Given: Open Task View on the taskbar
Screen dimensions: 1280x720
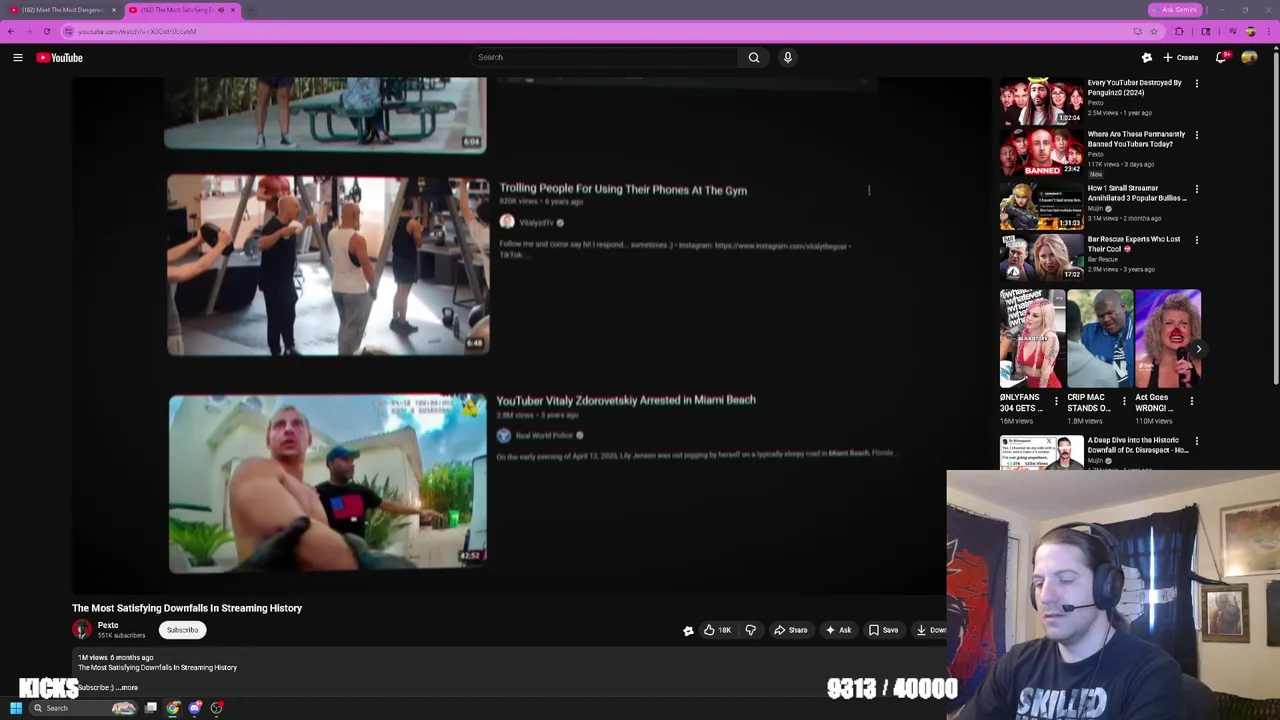Looking at the screenshot, I should (151, 708).
